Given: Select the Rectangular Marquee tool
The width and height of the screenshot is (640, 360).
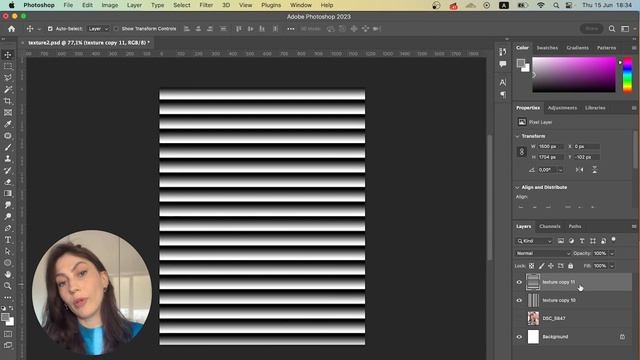Looking at the screenshot, I should (8, 66).
